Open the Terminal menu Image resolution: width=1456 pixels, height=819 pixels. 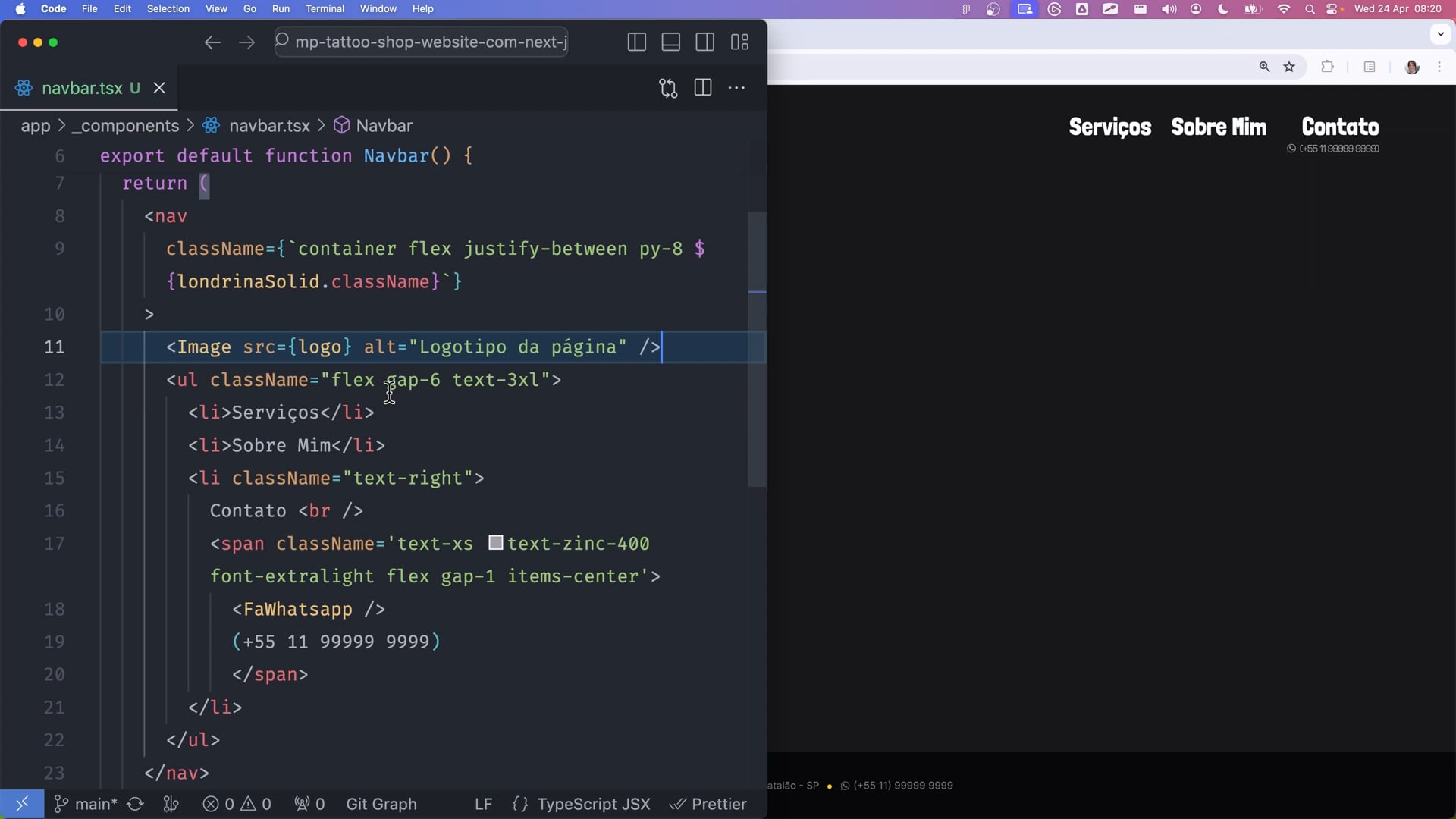325,9
